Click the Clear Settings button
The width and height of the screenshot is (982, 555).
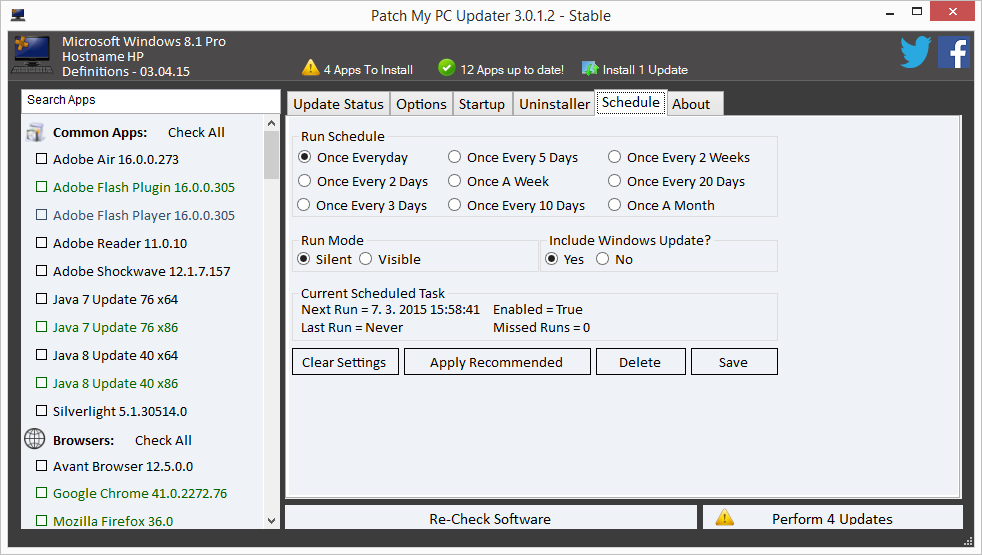pyautogui.click(x=345, y=362)
